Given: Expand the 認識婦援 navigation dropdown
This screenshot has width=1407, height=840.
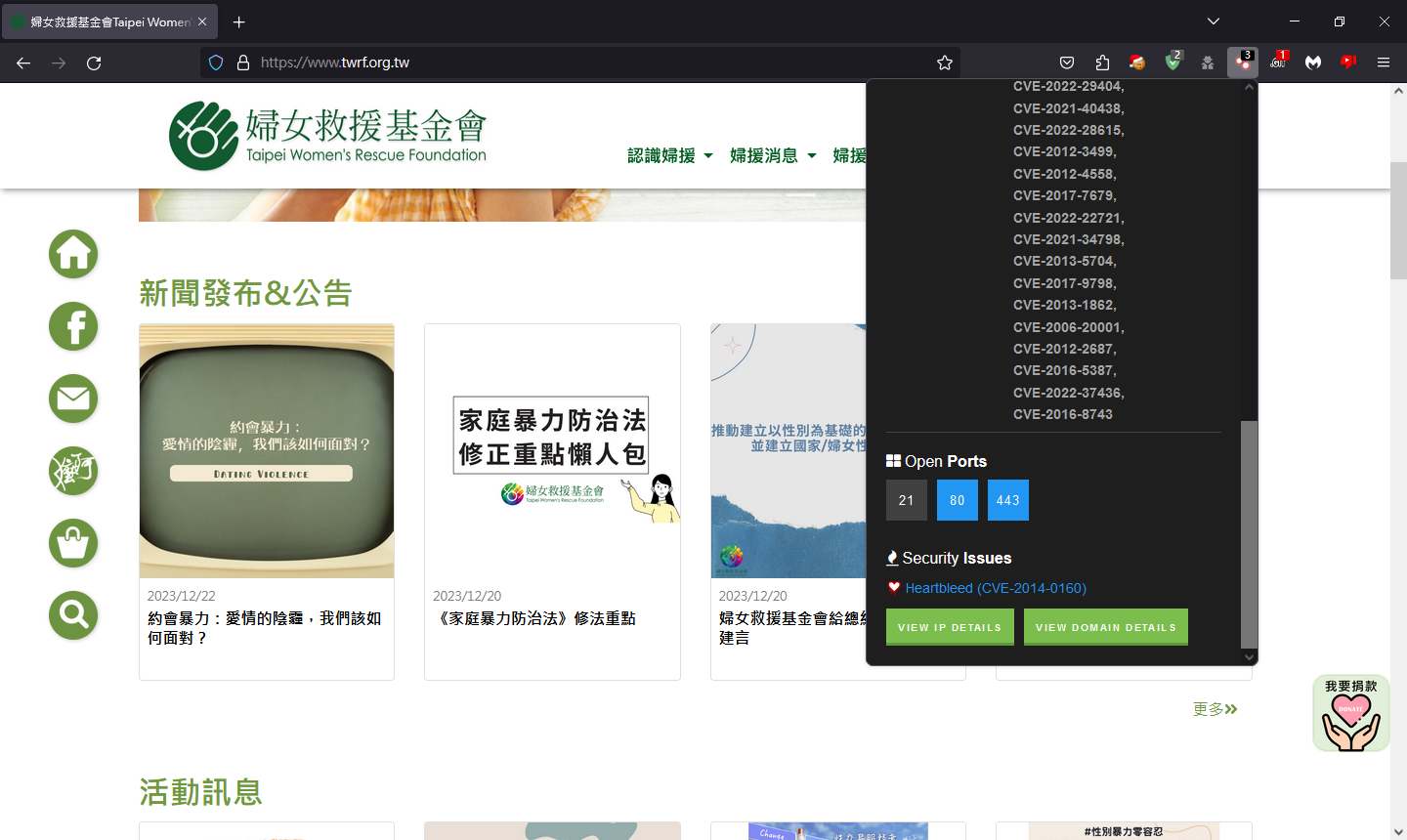Looking at the screenshot, I should point(670,155).
